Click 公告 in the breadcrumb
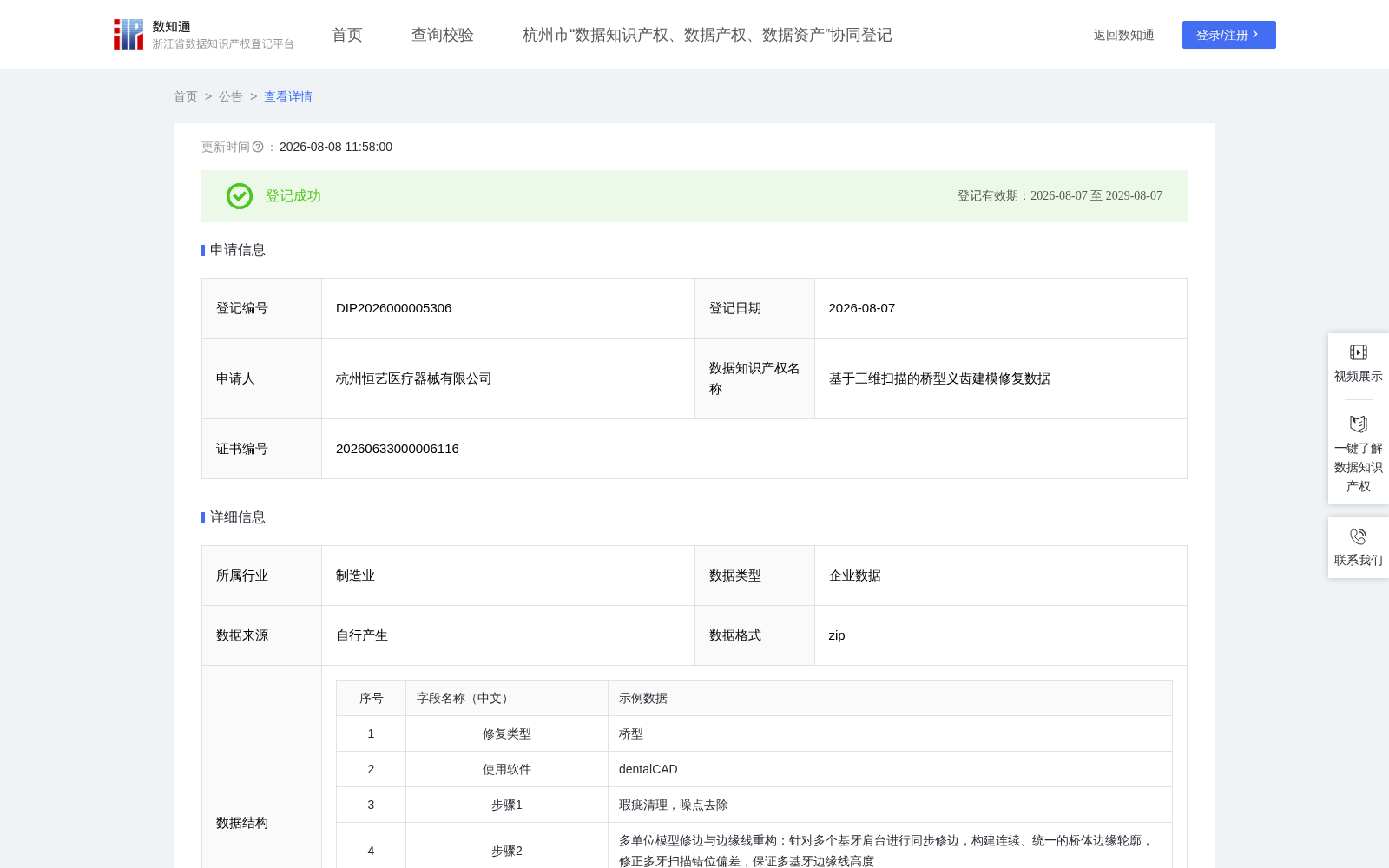Screen dimensions: 1389x868 (231, 96)
